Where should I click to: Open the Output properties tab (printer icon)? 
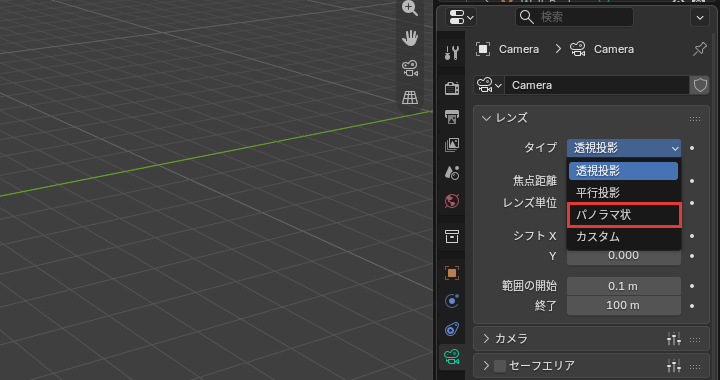tap(452, 117)
